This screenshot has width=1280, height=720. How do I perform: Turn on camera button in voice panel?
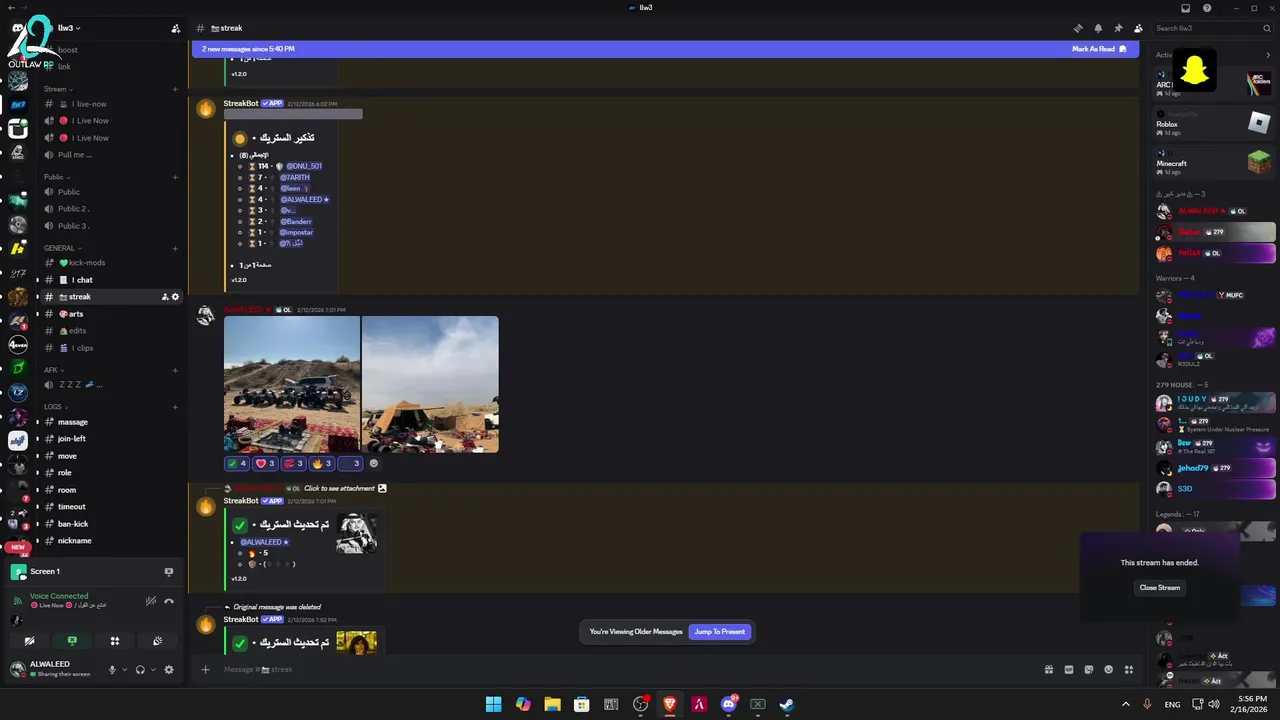30,641
